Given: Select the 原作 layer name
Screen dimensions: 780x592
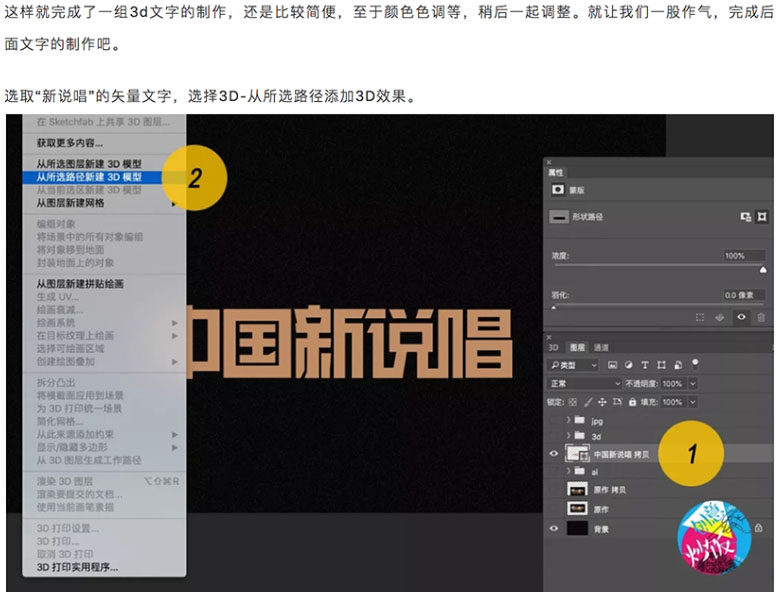Looking at the screenshot, I should pyautogui.click(x=601, y=509).
